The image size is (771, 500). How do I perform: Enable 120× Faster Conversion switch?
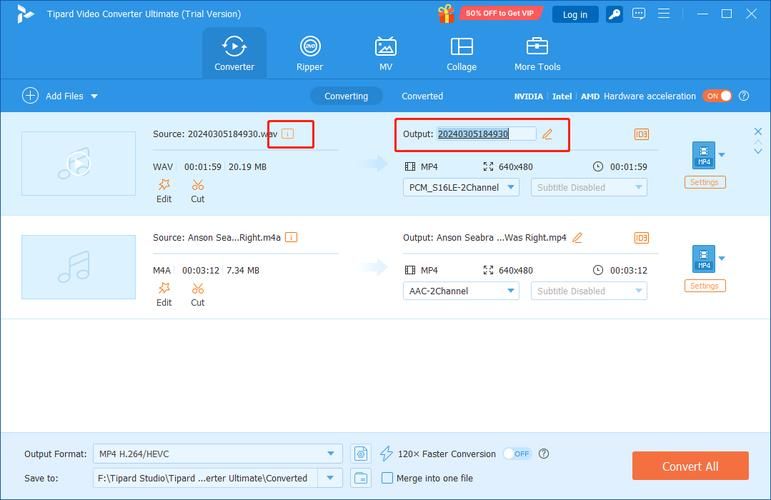coord(516,453)
